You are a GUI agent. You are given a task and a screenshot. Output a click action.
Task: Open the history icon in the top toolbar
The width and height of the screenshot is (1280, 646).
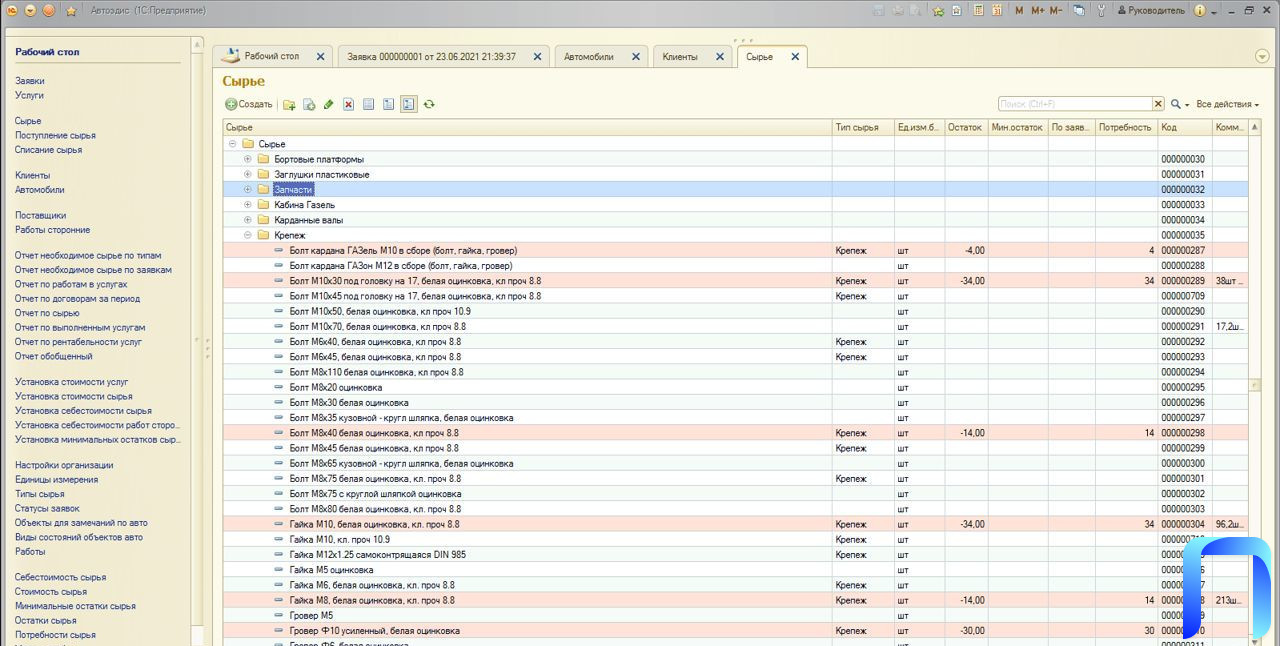(957, 10)
